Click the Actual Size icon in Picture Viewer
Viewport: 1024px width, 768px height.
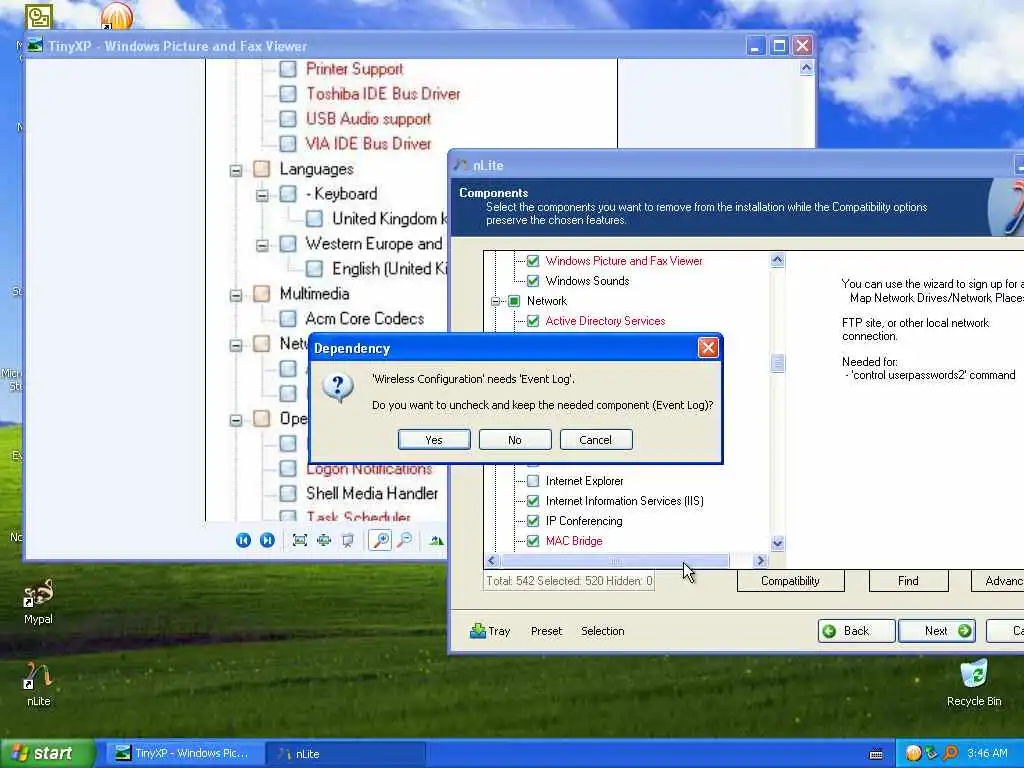tap(324, 540)
